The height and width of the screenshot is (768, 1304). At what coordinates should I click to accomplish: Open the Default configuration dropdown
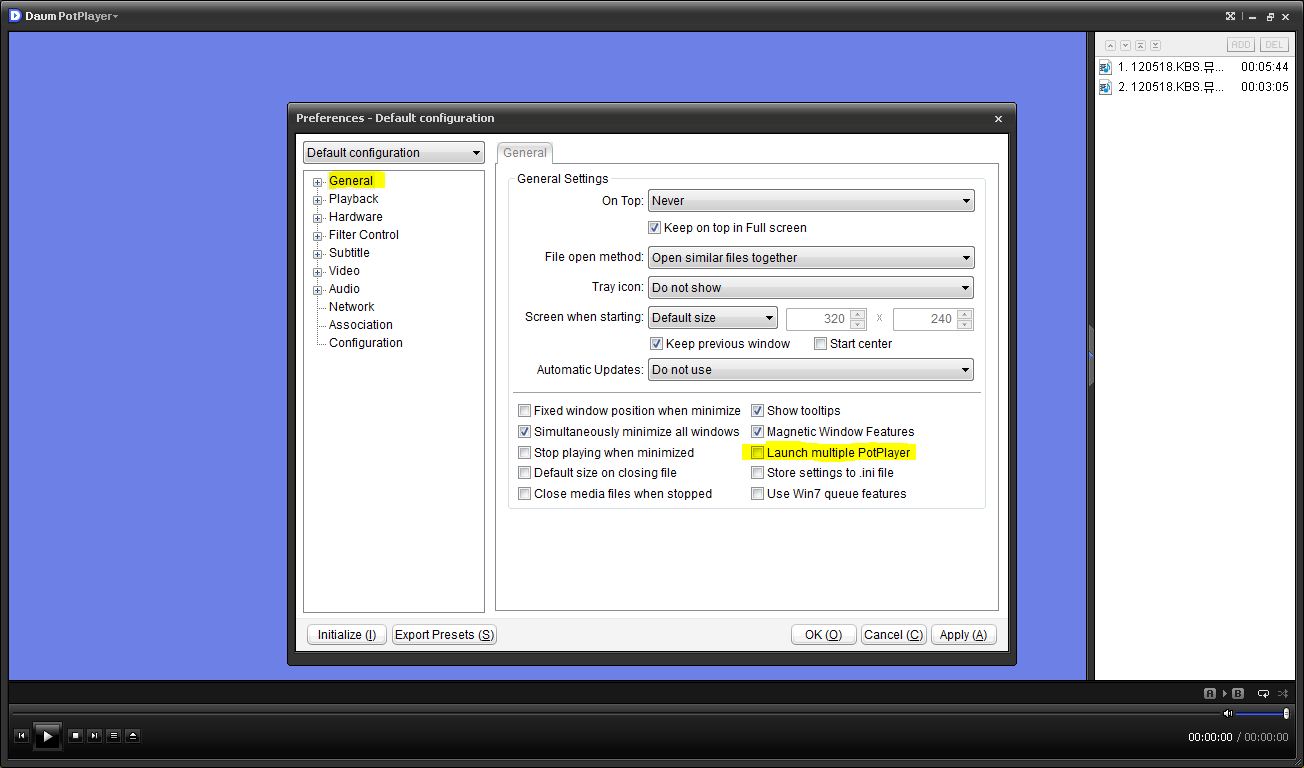394,153
